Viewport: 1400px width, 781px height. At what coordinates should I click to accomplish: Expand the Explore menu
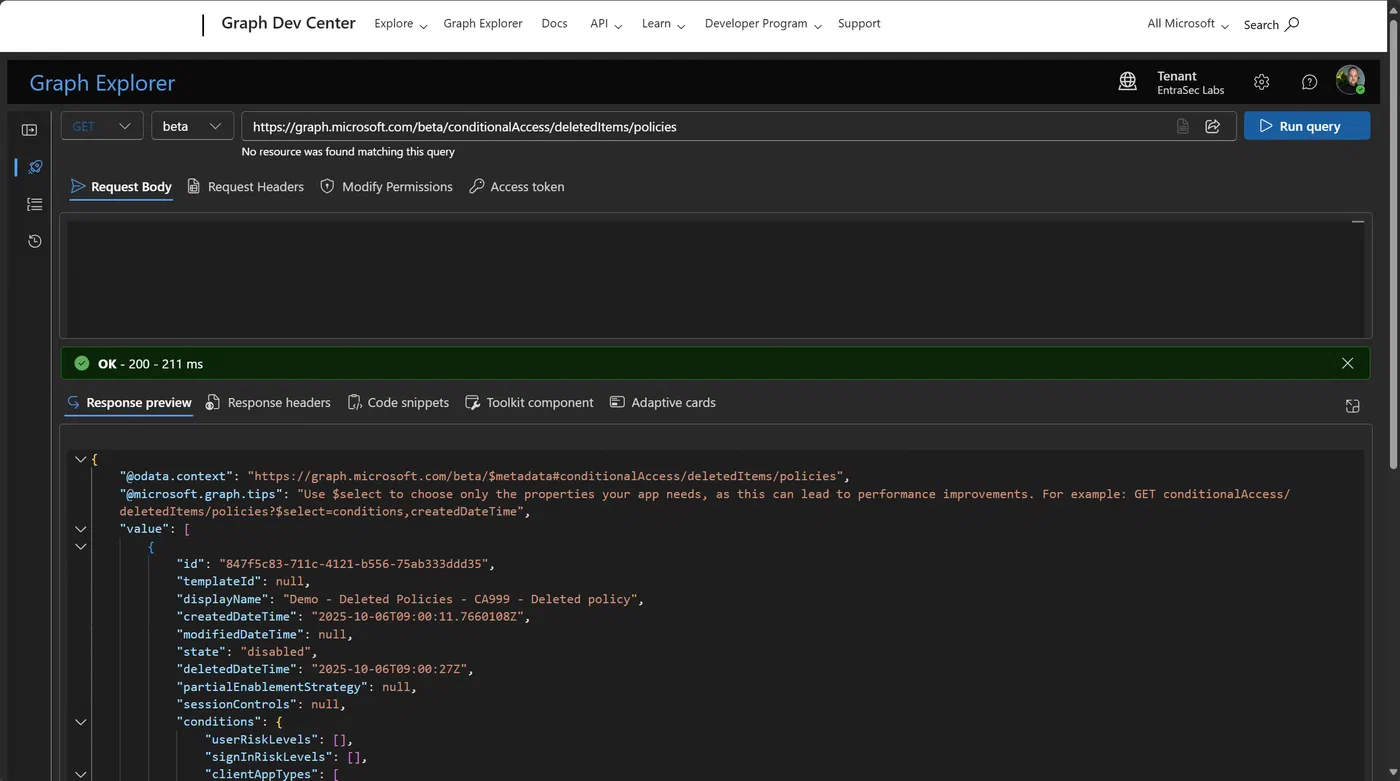point(401,24)
